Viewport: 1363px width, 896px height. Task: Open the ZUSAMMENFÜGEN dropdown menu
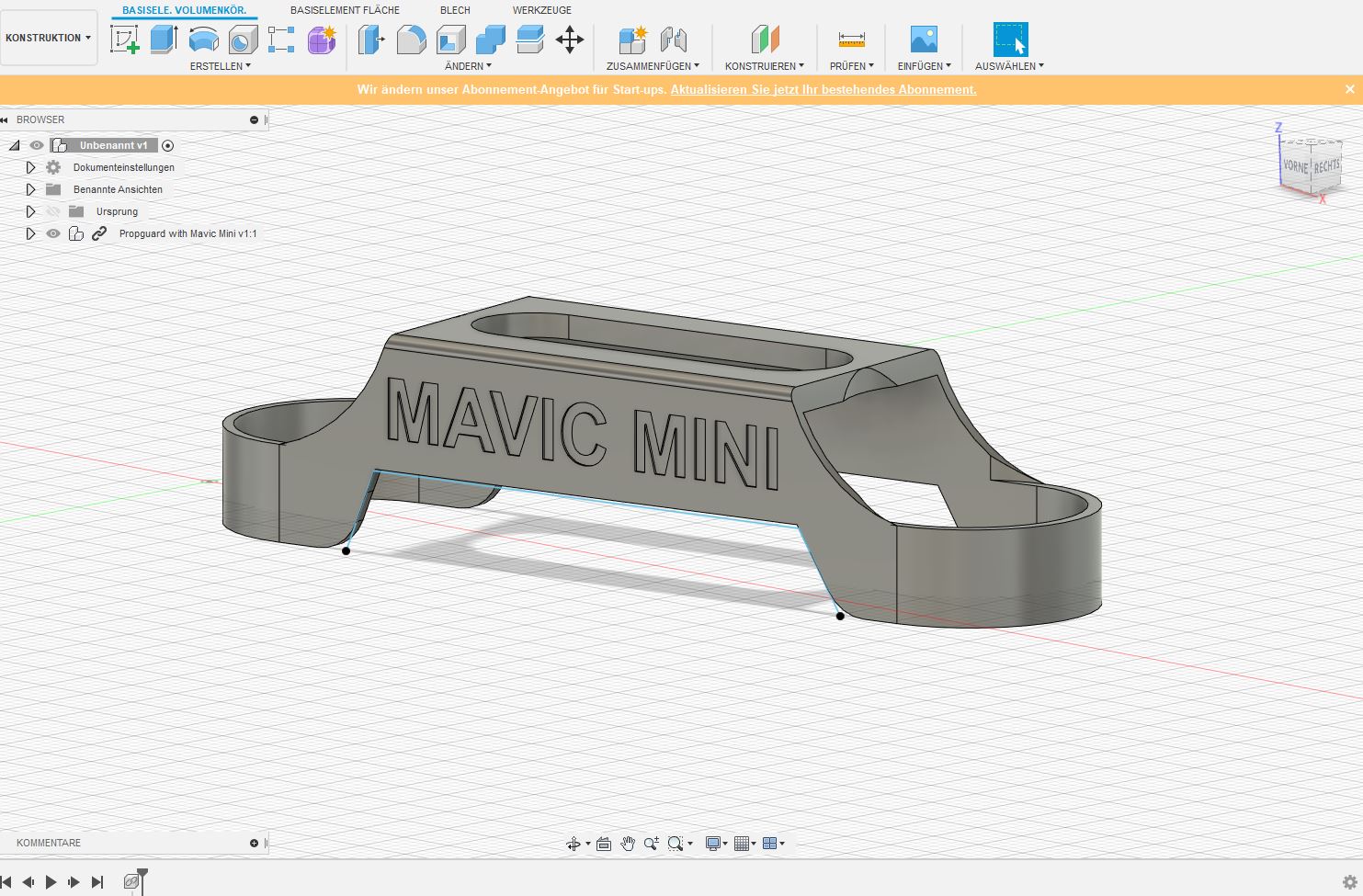pos(653,66)
